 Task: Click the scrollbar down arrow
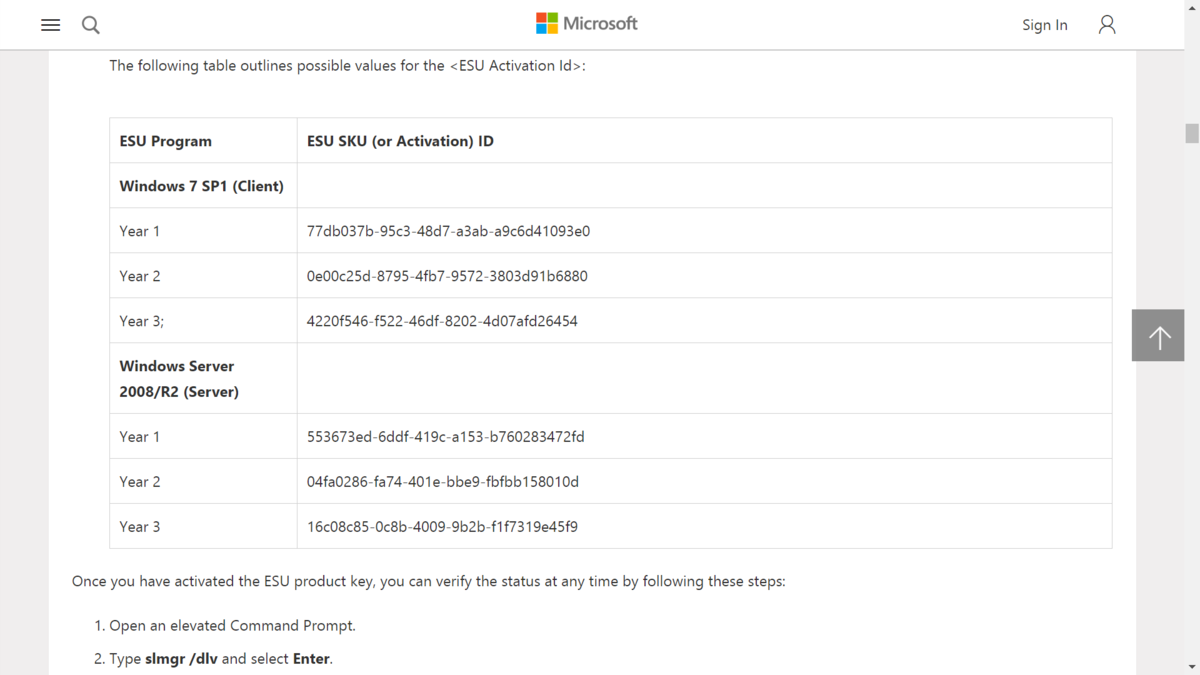coord(1192,666)
